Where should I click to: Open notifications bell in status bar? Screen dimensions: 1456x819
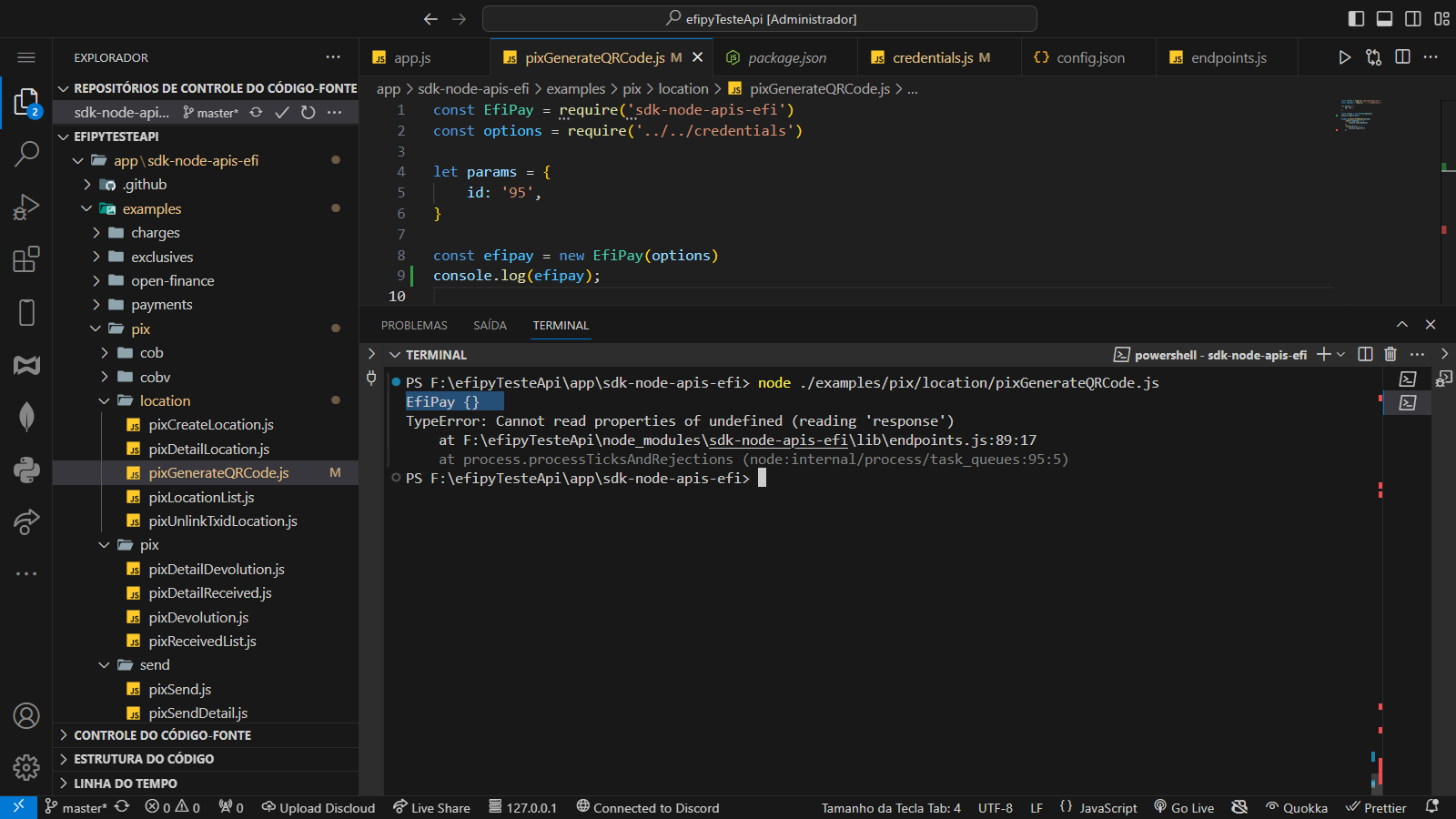click(1432, 807)
